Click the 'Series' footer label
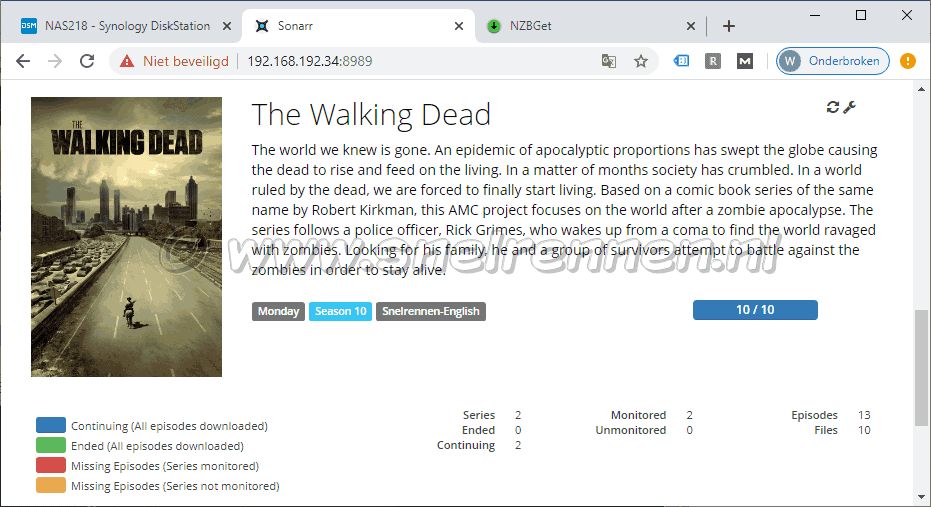 tap(479, 415)
